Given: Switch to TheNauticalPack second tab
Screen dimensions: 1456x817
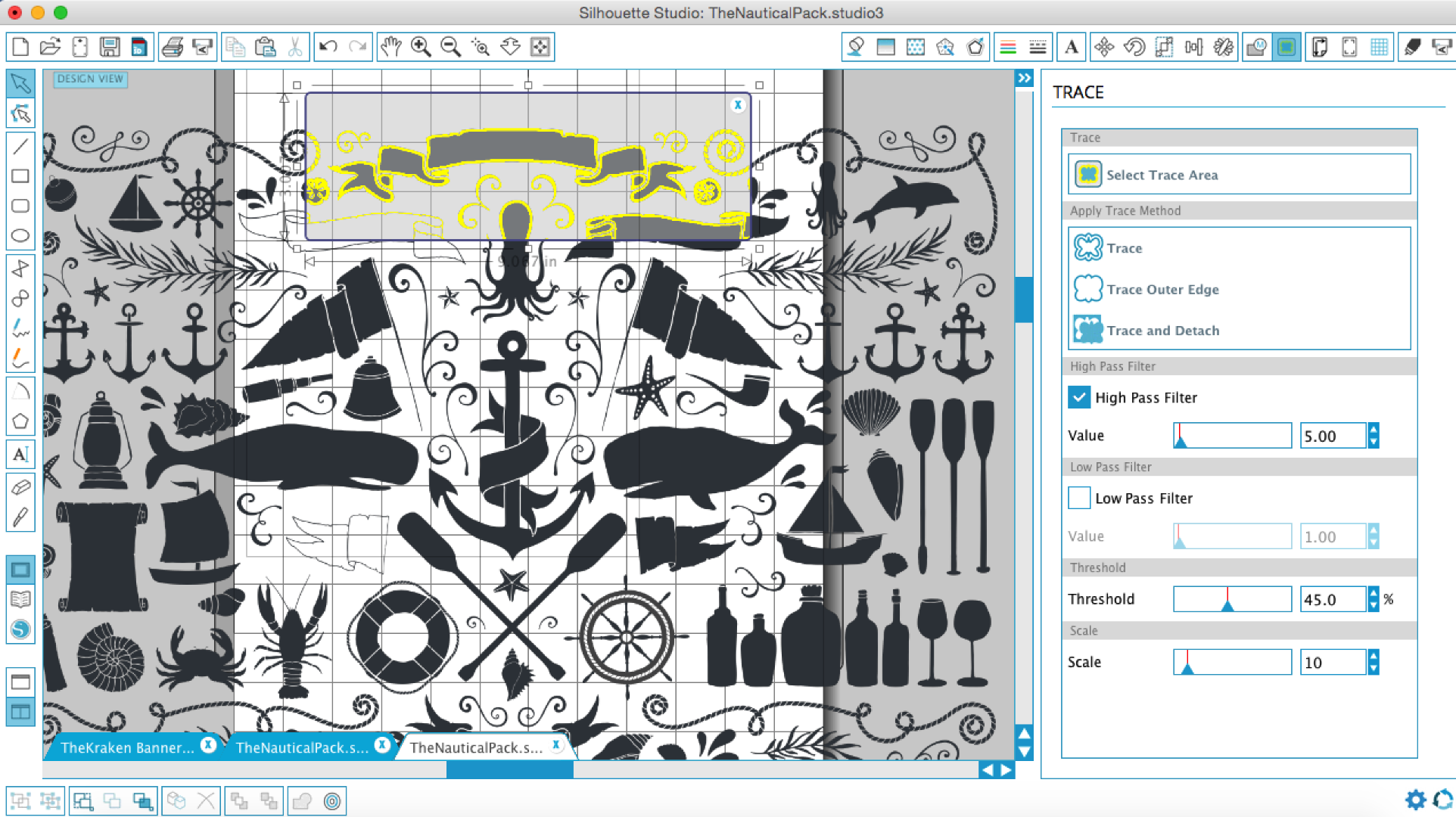Looking at the screenshot, I should coord(476,746).
